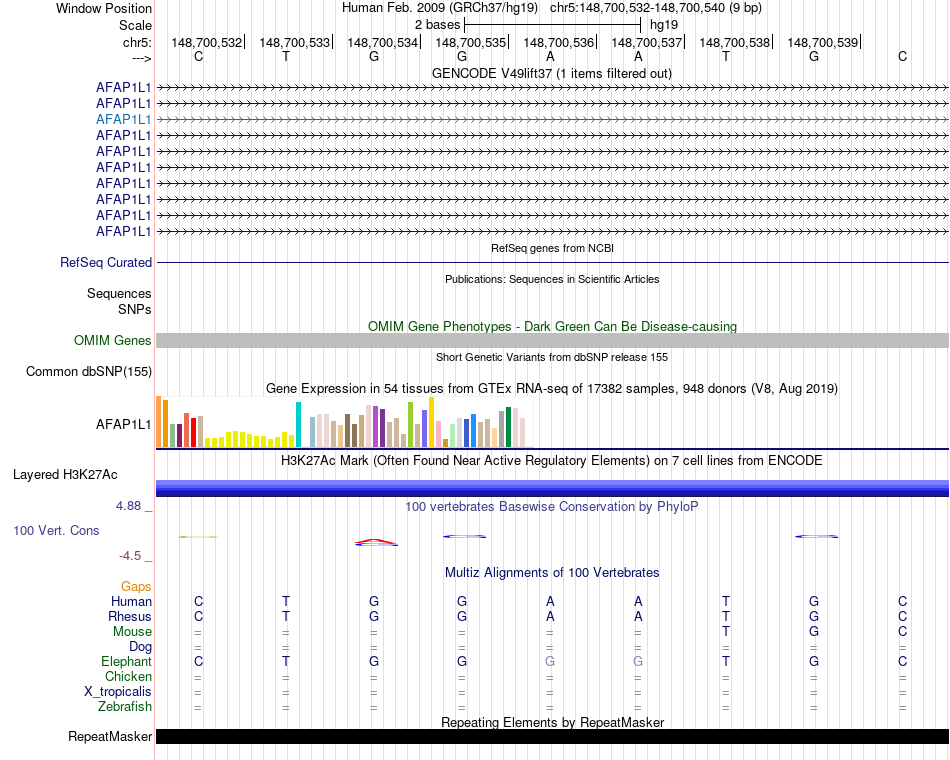Screen dimensions: 950x760
Task: Open the RefSeq Curated track label
Action: (106, 262)
